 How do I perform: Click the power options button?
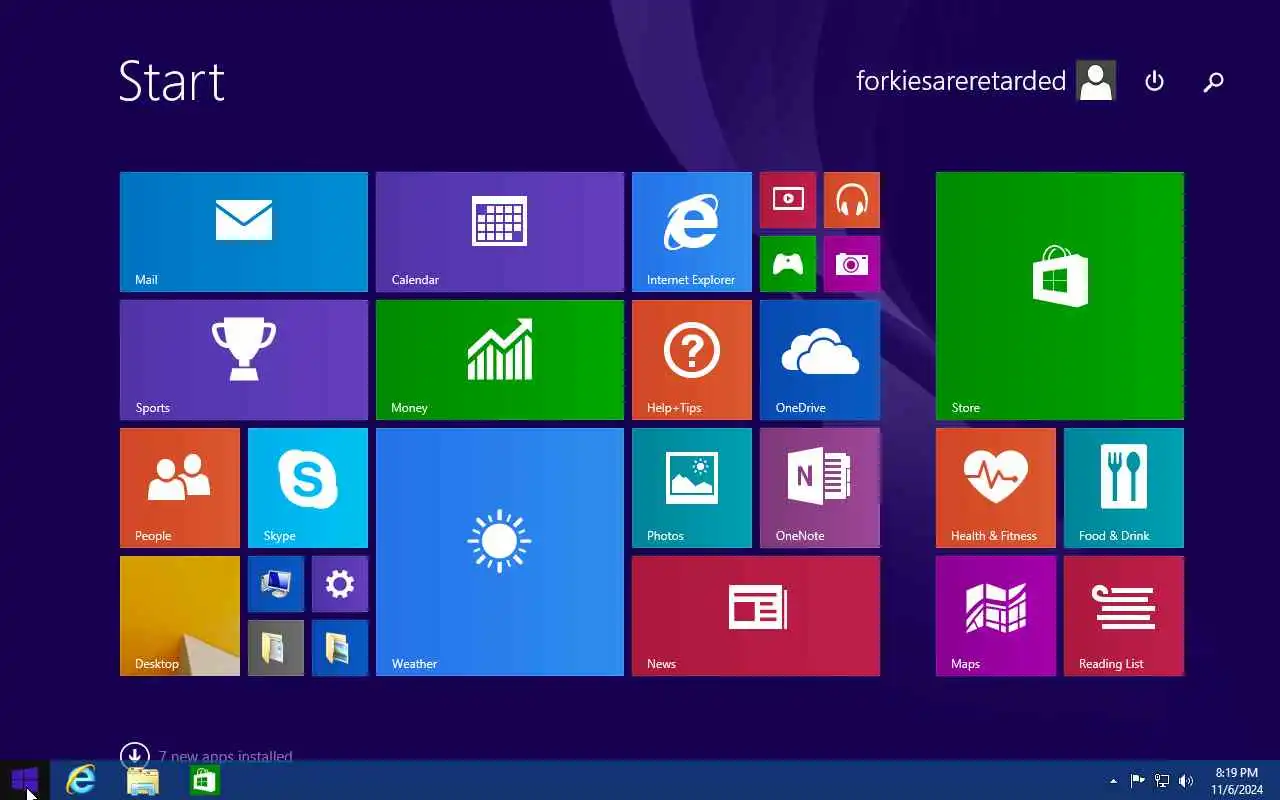1154,81
